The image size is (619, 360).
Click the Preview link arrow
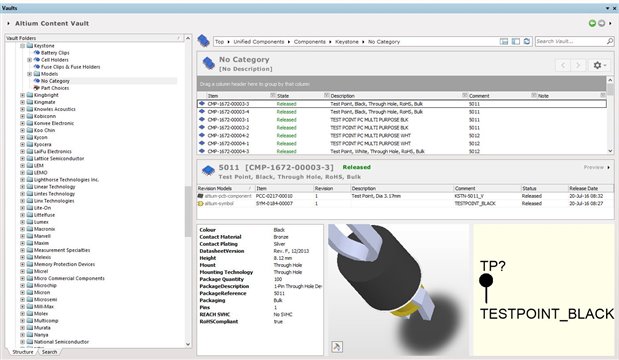[608, 167]
